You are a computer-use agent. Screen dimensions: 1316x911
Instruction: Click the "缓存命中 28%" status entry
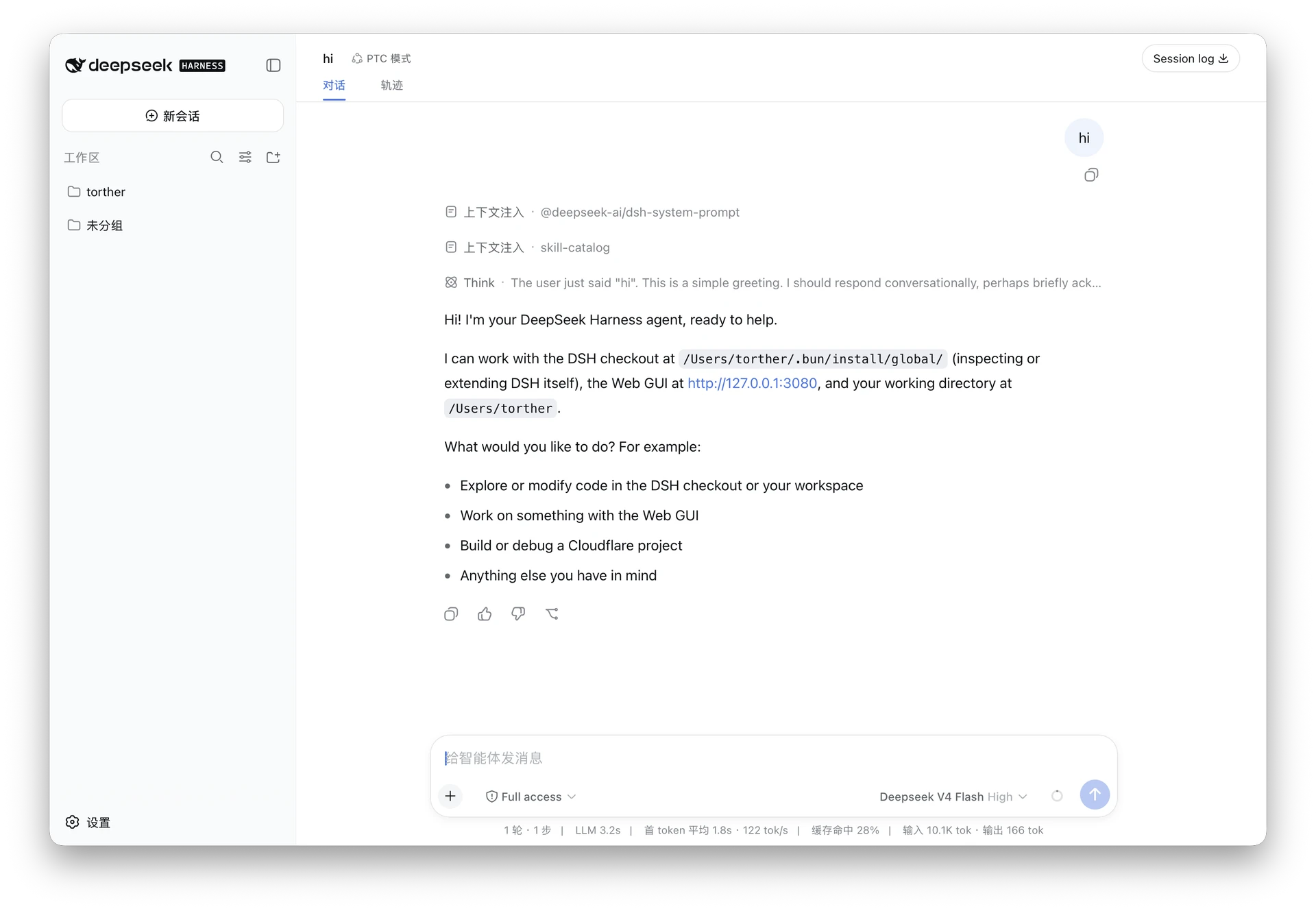point(845,830)
